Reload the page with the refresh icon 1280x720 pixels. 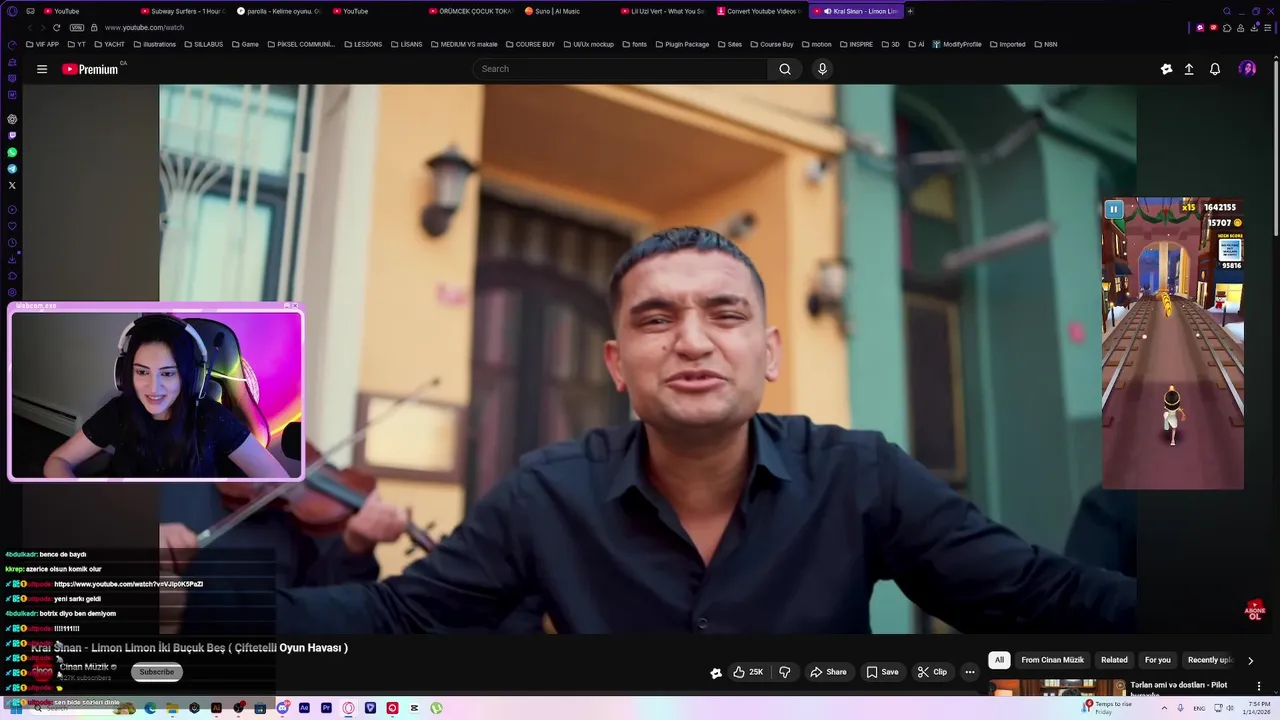pyautogui.click(x=59, y=27)
